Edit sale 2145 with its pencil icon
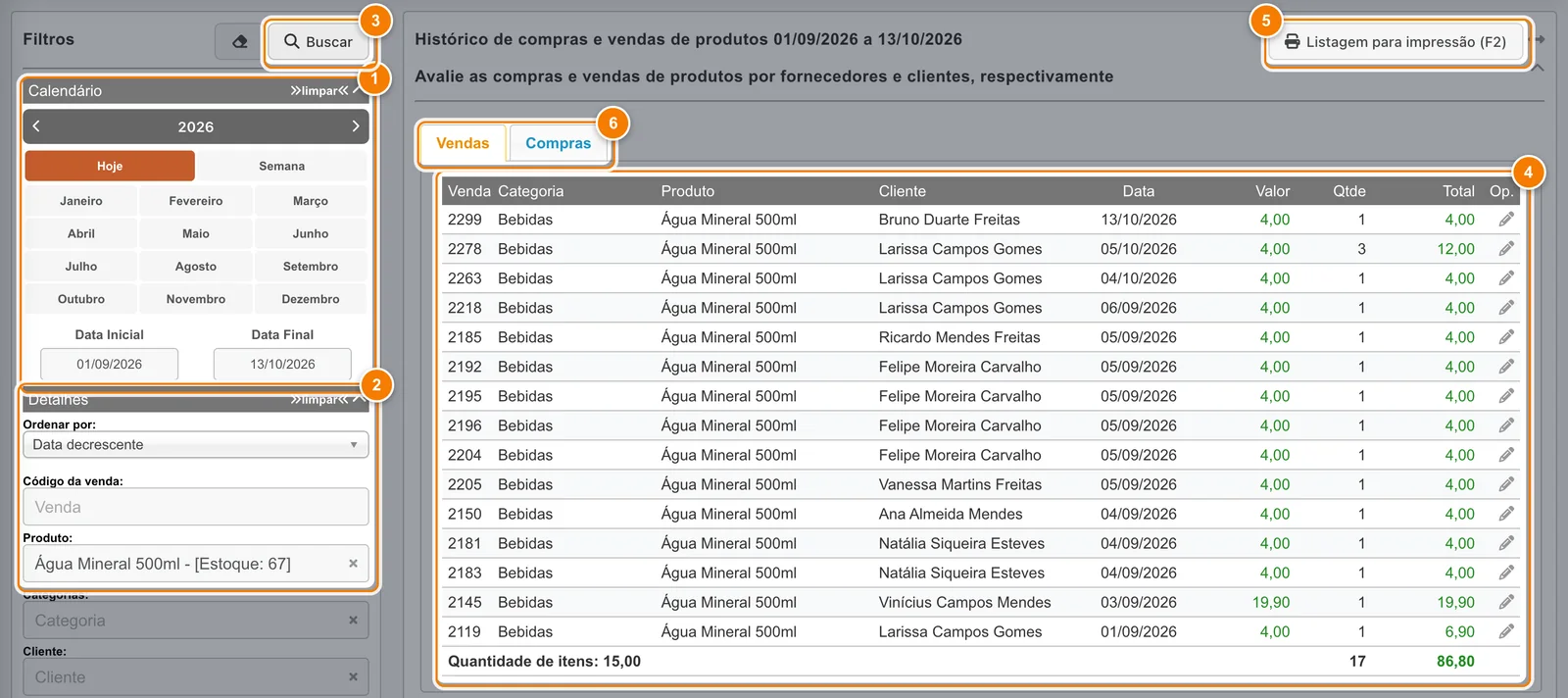 pyautogui.click(x=1506, y=602)
